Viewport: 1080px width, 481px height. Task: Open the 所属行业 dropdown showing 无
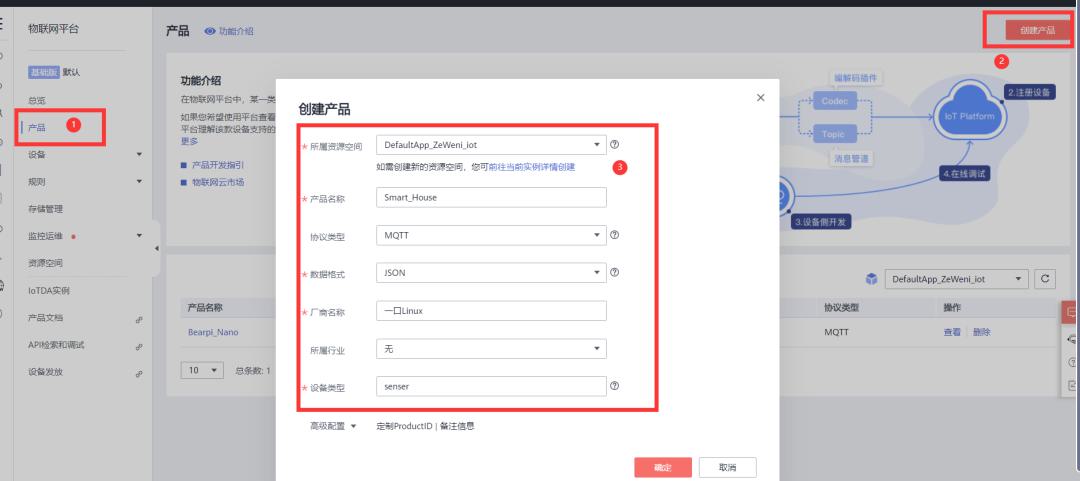491,349
